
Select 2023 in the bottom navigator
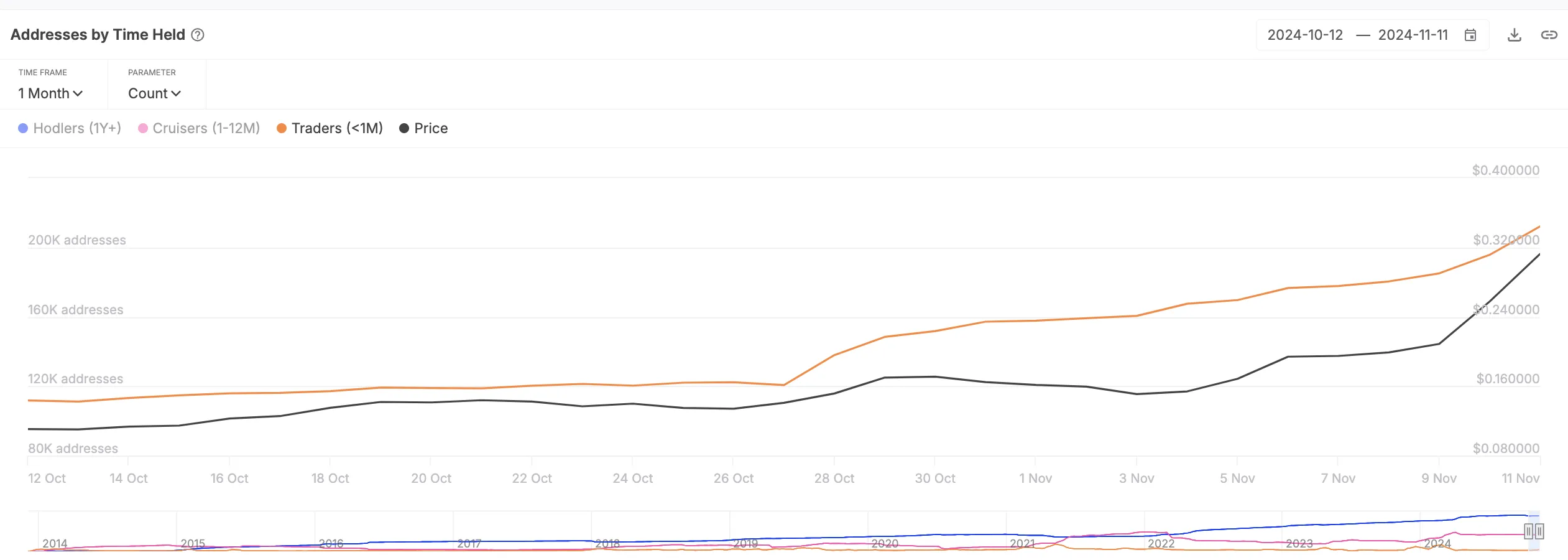click(1299, 543)
